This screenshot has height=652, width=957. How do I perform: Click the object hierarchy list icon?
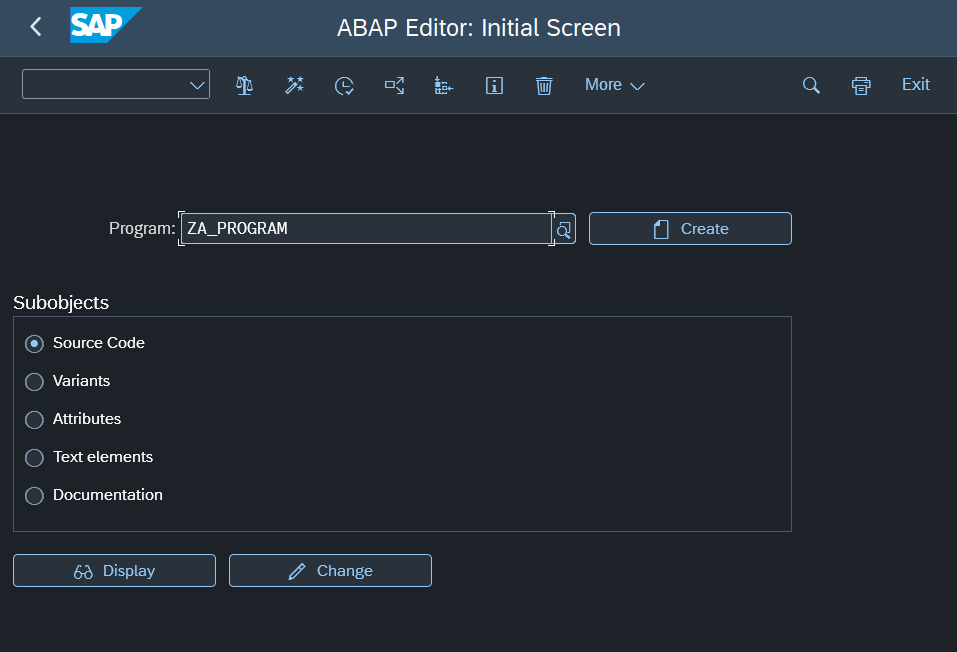pyautogui.click(x=444, y=85)
